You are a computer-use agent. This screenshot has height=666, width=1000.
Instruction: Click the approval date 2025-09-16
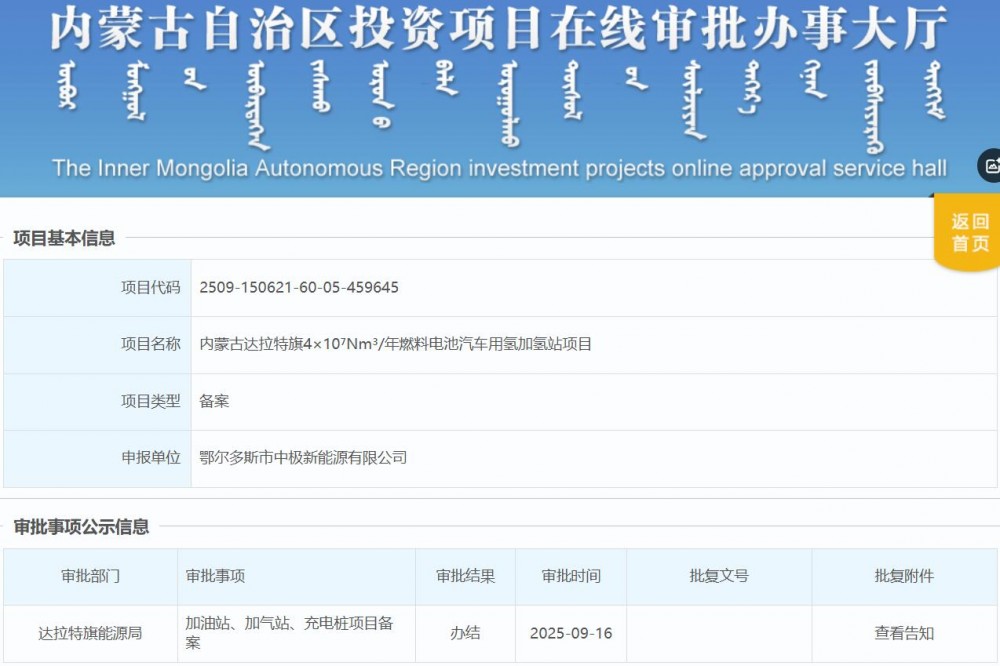(x=571, y=633)
